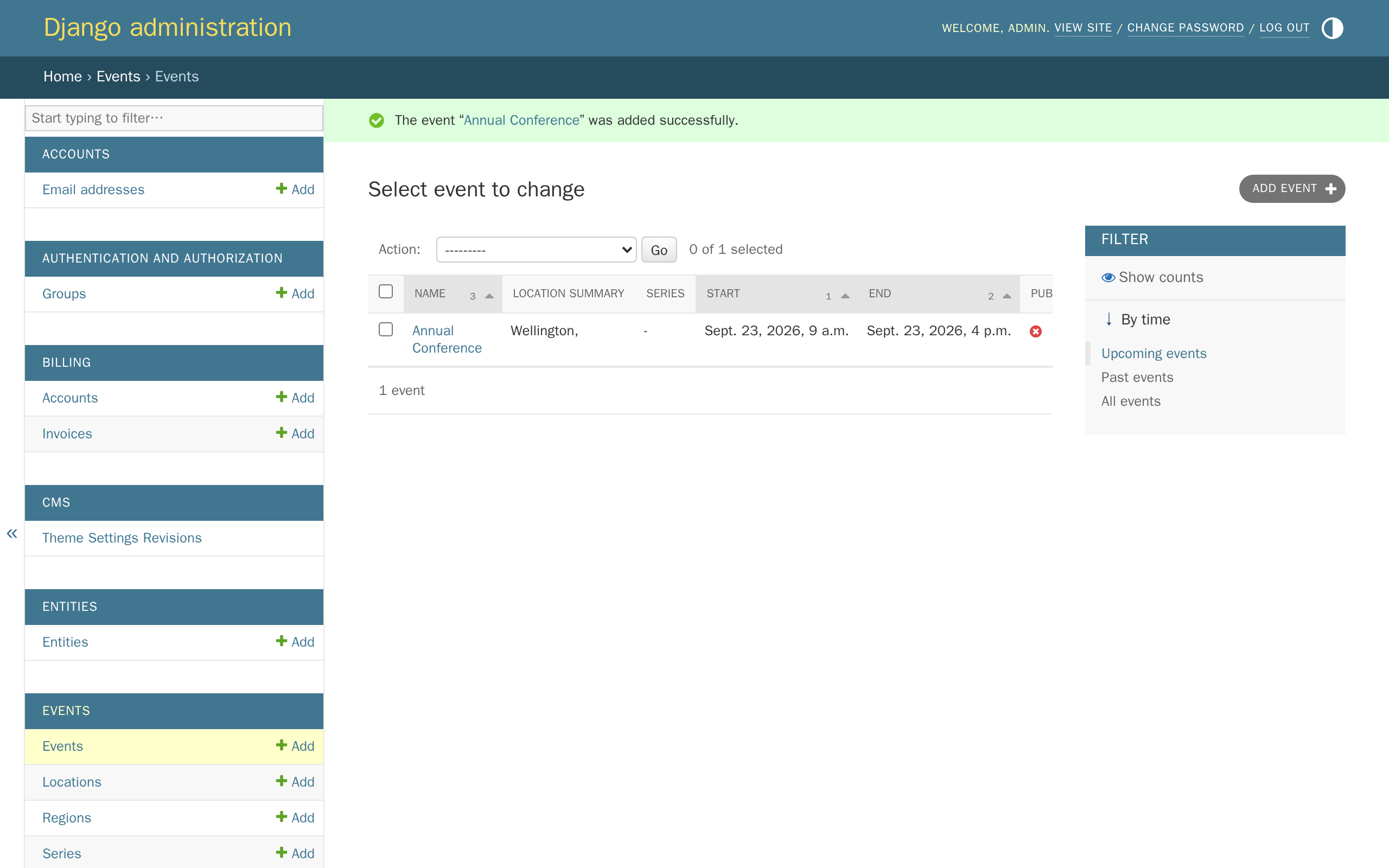Open the Annual Conference event link
This screenshot has width=1389, height=868.
(447, 339)
